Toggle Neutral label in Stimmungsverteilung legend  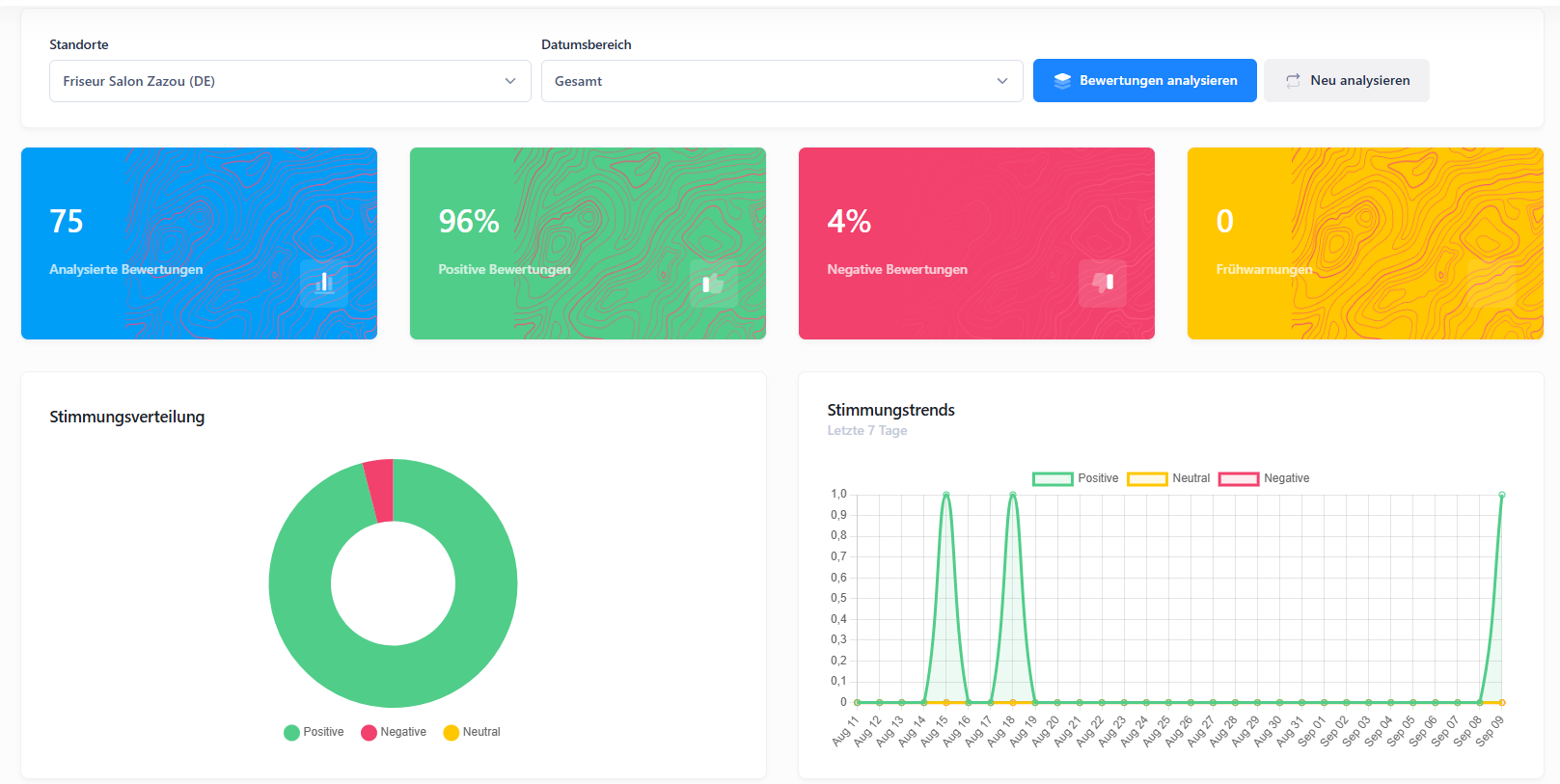click(x=481, y=732)
